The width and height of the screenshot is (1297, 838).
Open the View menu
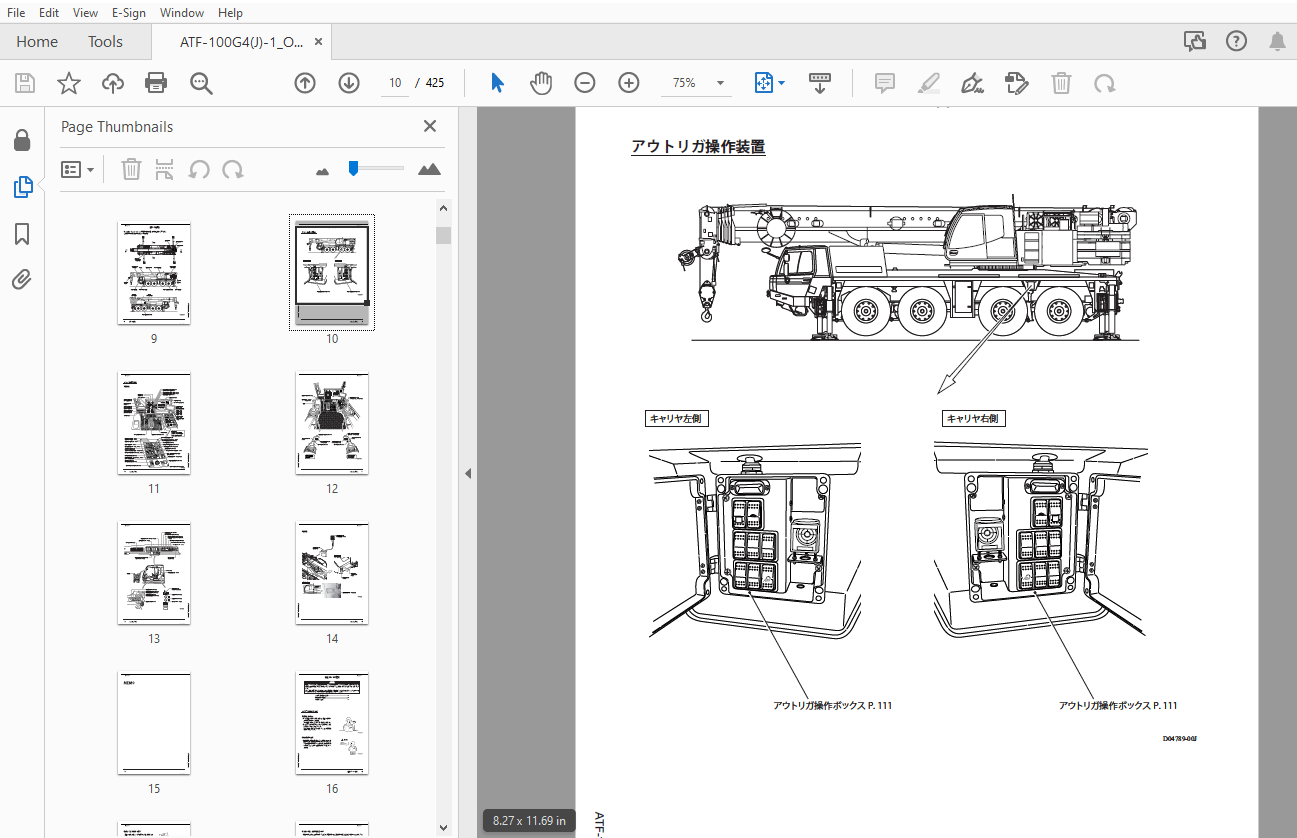tap(86, 13)
